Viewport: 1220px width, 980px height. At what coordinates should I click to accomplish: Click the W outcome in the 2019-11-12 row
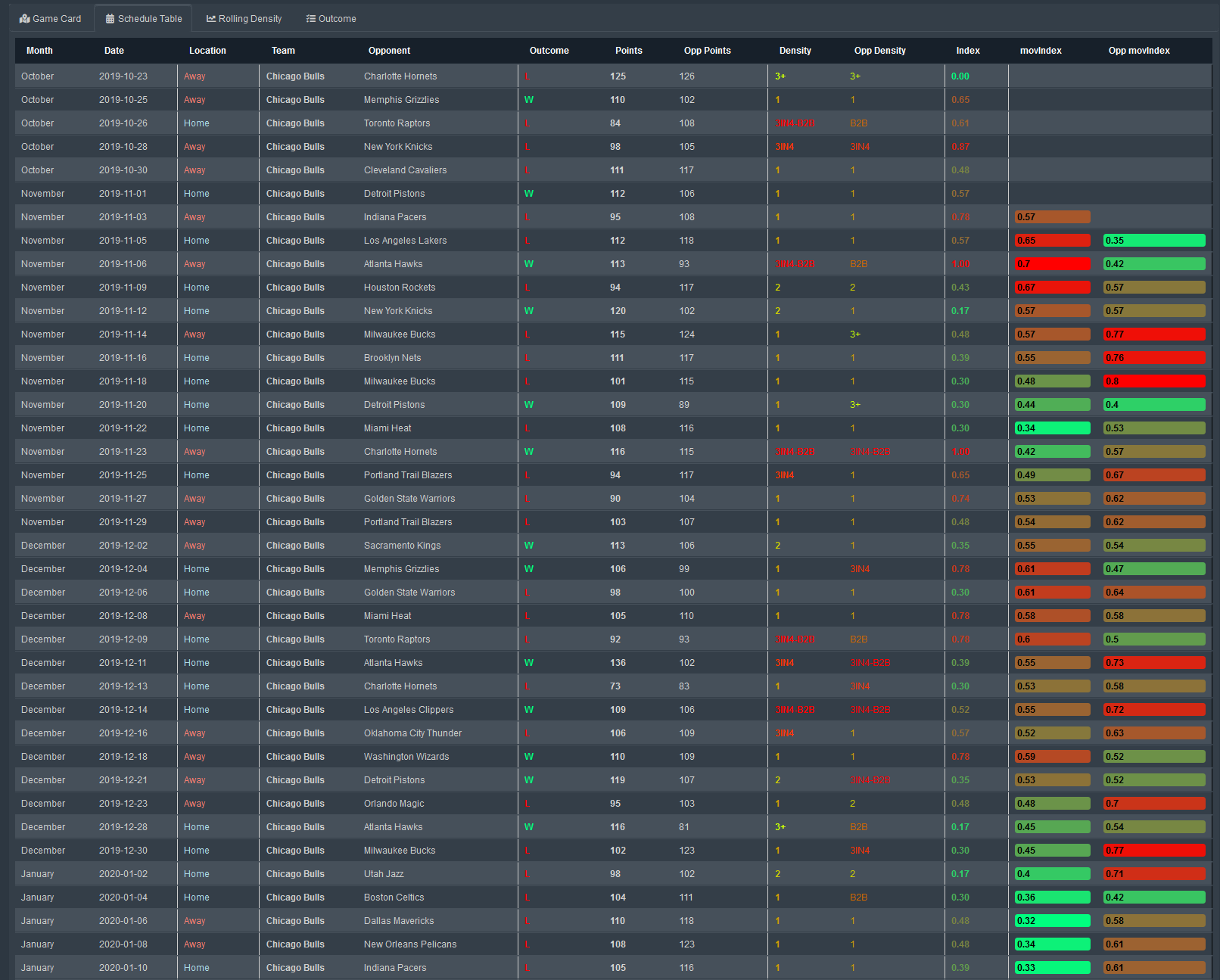pyautogui.click(x=529, y=311)
